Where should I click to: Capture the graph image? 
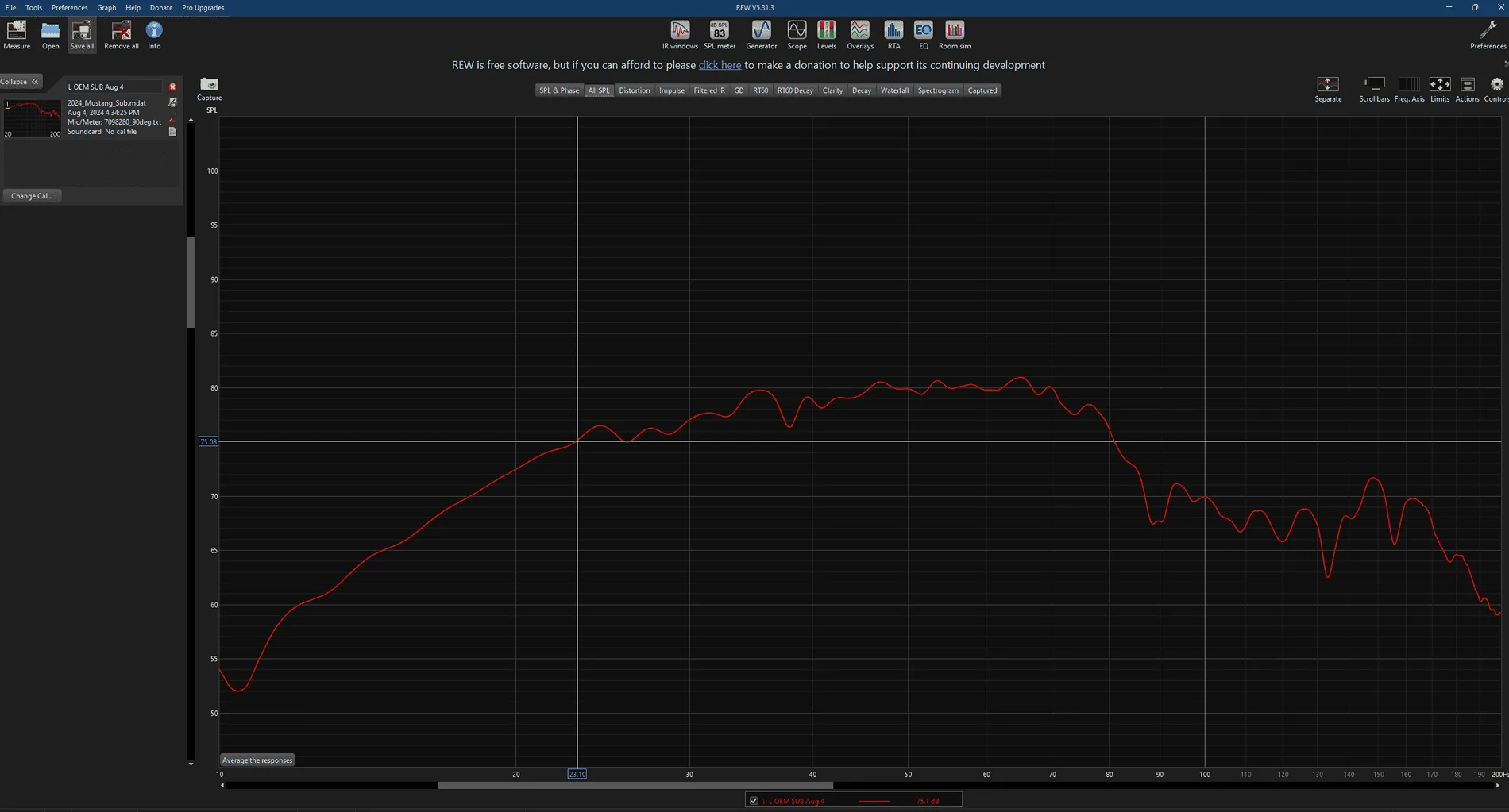click(x=209, y=89)
